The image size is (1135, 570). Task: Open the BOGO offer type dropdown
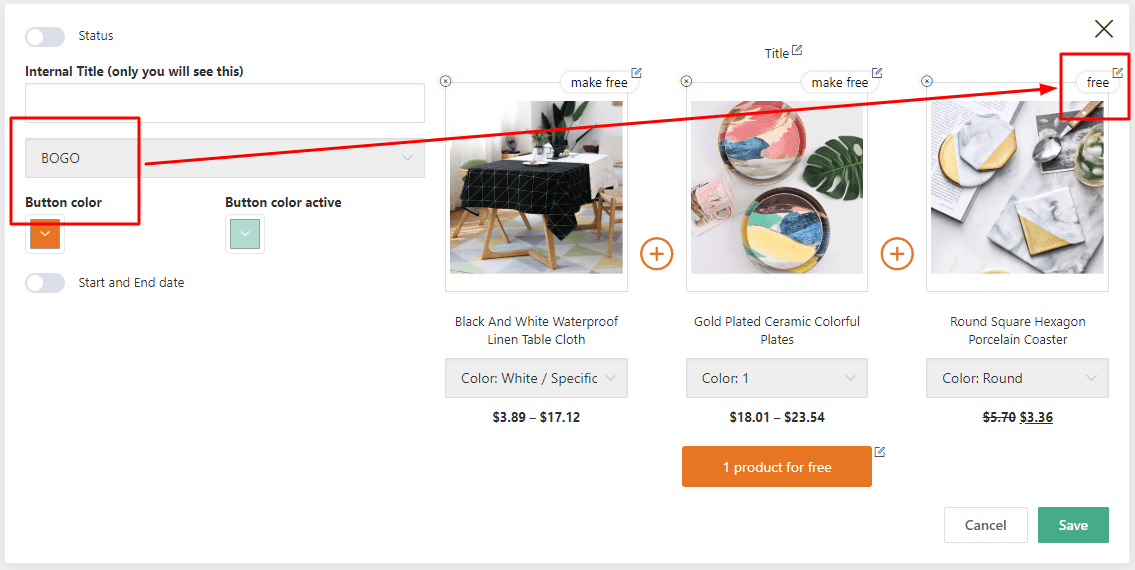click(x=225, y=158)
